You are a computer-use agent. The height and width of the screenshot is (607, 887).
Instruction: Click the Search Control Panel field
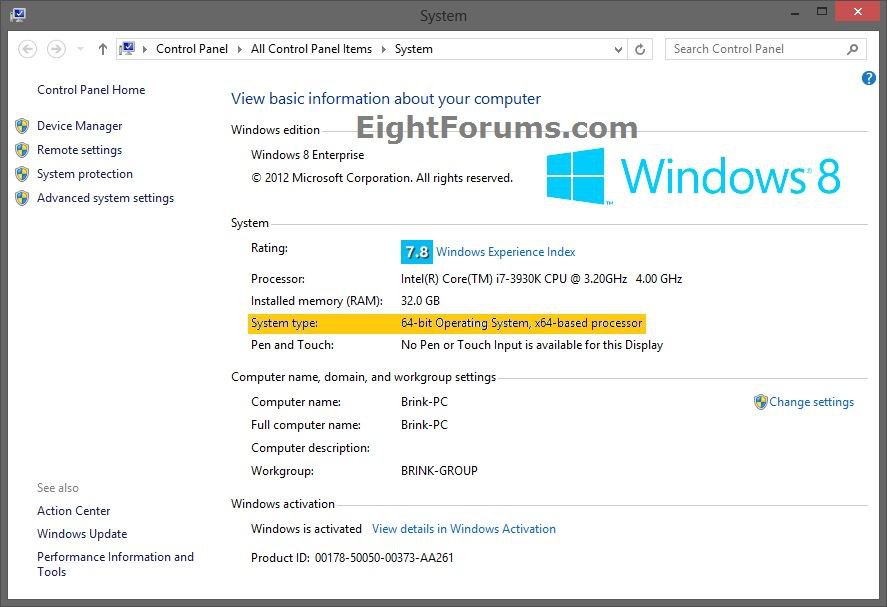(x=755, y=49)
